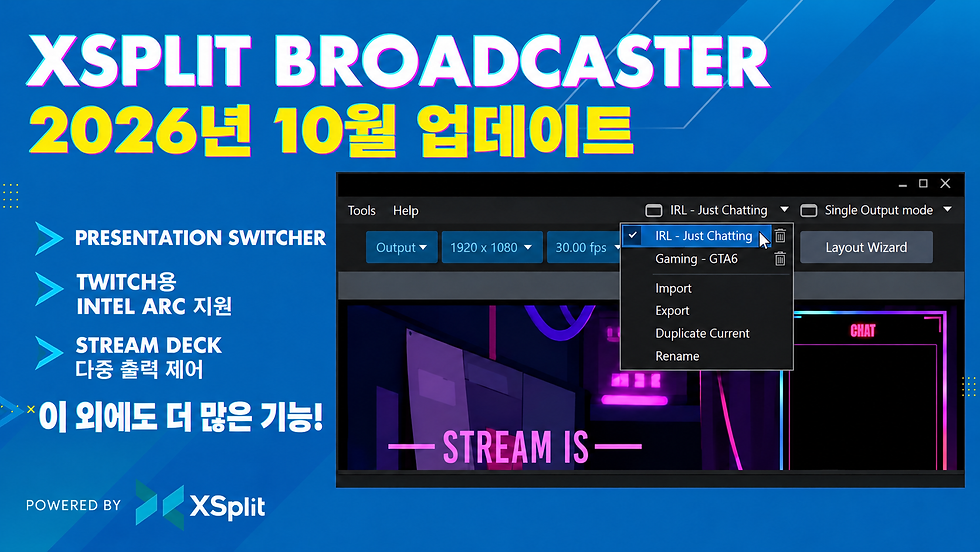Screen dimensions: 980x552
Task: Open the 30.00 fps frame rate dropdown
Action: (x=584, y=248)
